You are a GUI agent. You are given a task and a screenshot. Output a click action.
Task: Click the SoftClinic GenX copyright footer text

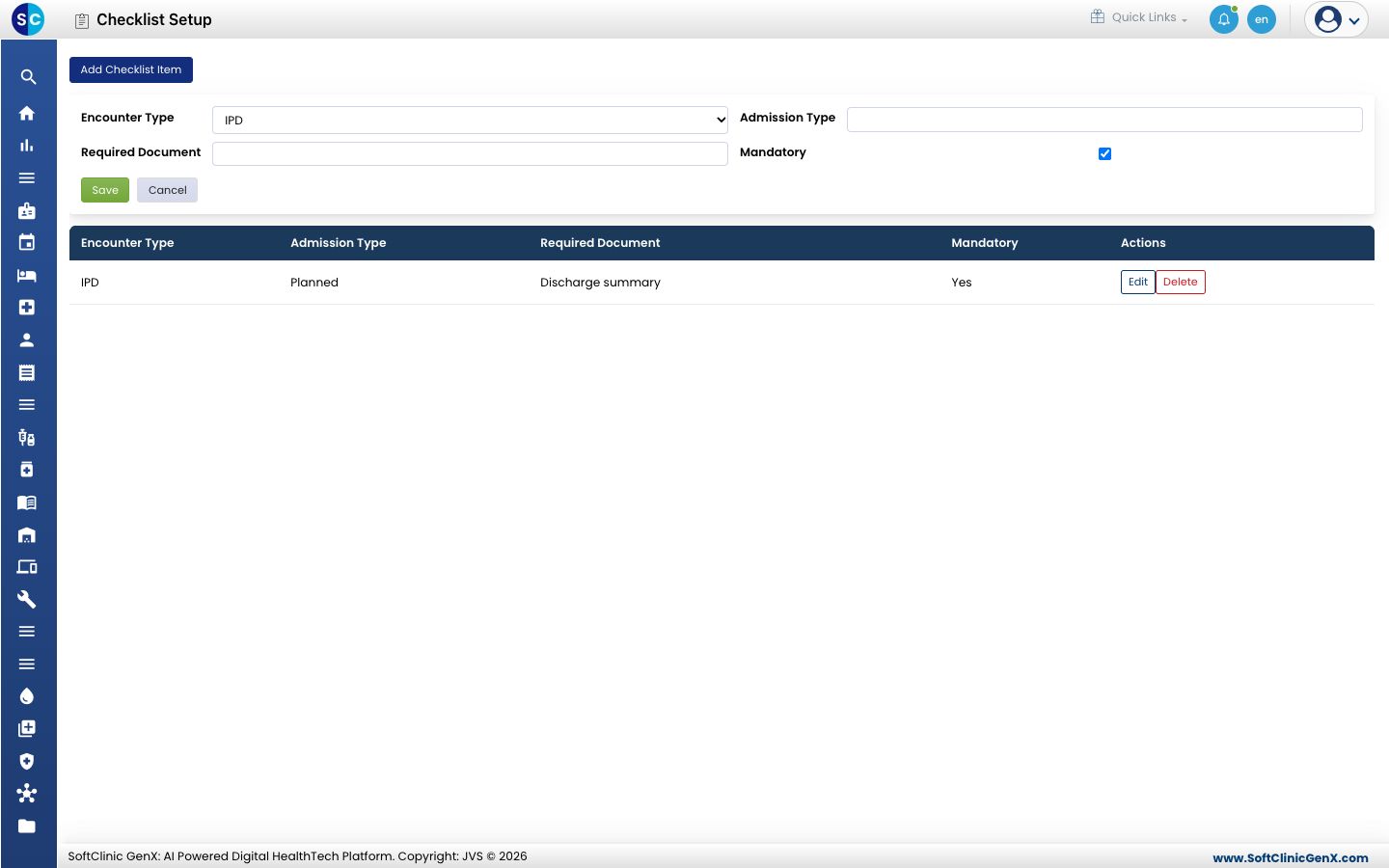pos(297,856)
